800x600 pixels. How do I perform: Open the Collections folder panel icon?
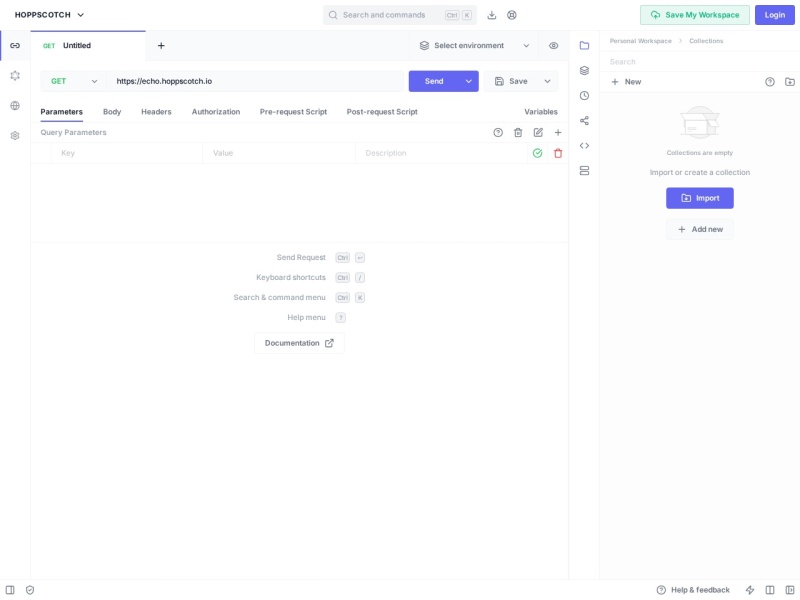click(584, 45)
